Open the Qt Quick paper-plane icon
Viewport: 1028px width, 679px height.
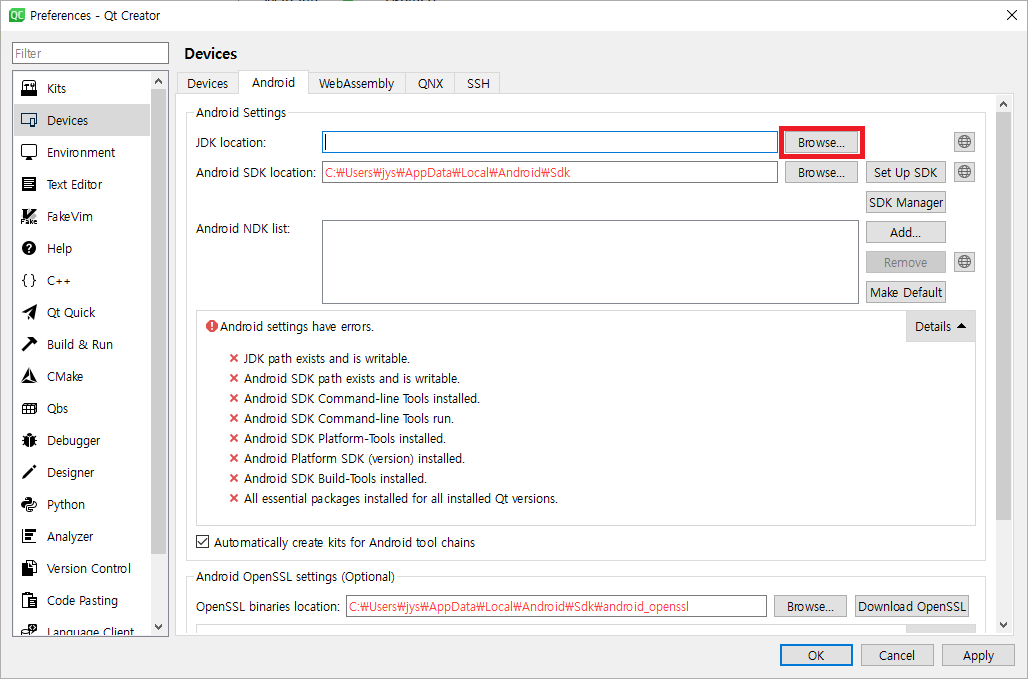point(29,312)
